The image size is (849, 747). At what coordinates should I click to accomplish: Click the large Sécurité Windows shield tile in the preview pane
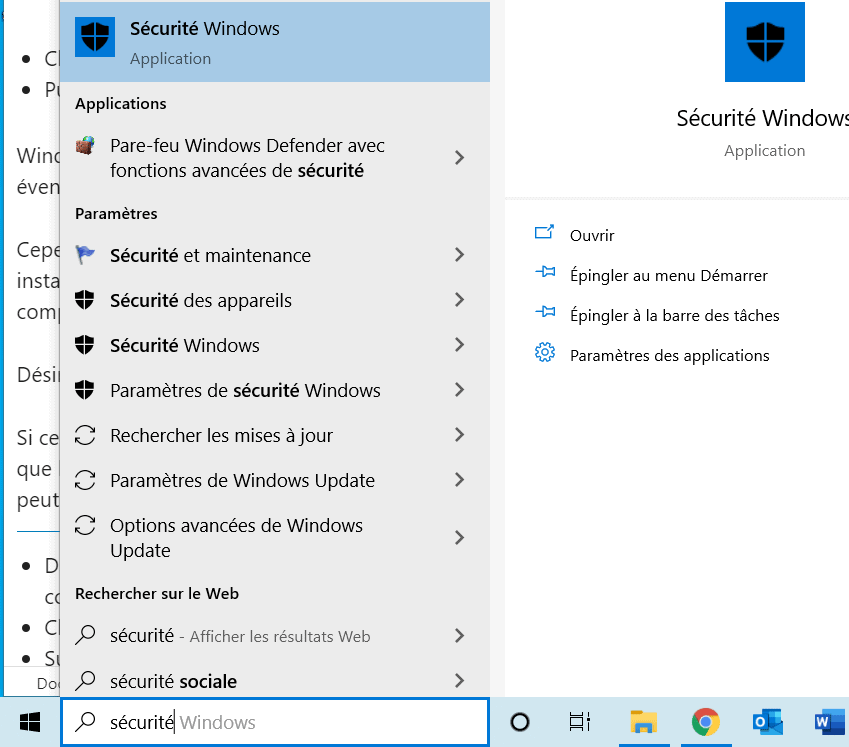pos(765,42)
